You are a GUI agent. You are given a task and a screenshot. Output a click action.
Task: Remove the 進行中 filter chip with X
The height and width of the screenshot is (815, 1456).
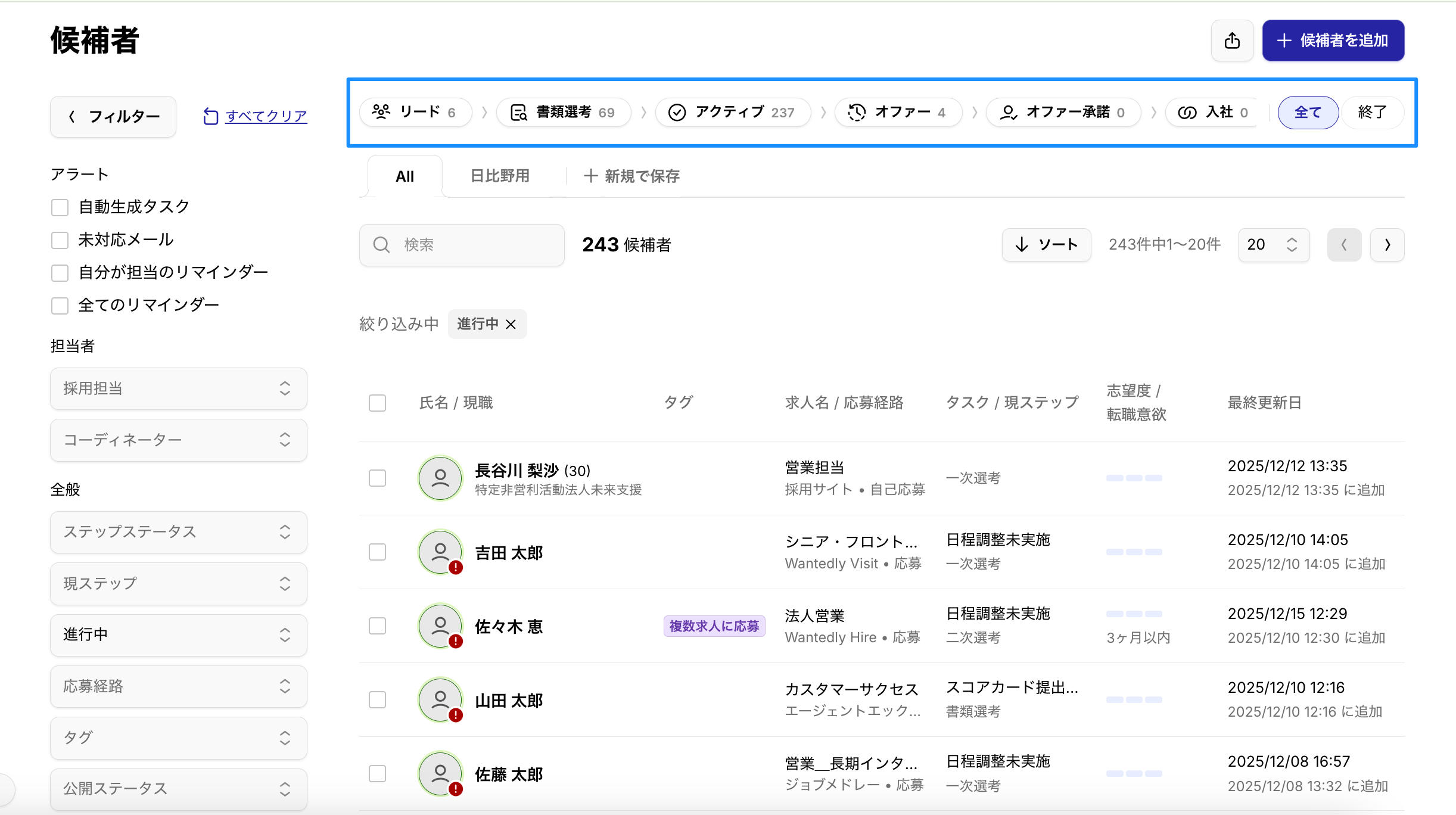(511, 324)
